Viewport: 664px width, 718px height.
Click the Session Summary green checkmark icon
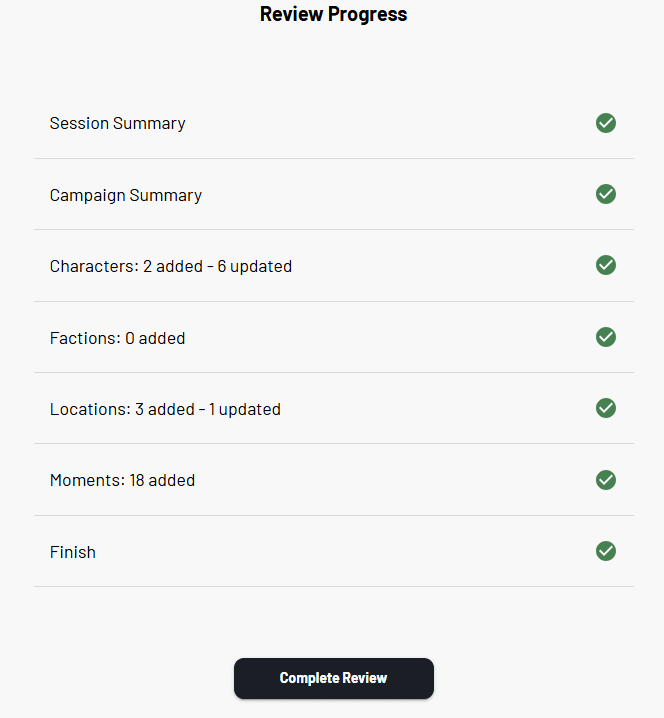tap(605, 123)
